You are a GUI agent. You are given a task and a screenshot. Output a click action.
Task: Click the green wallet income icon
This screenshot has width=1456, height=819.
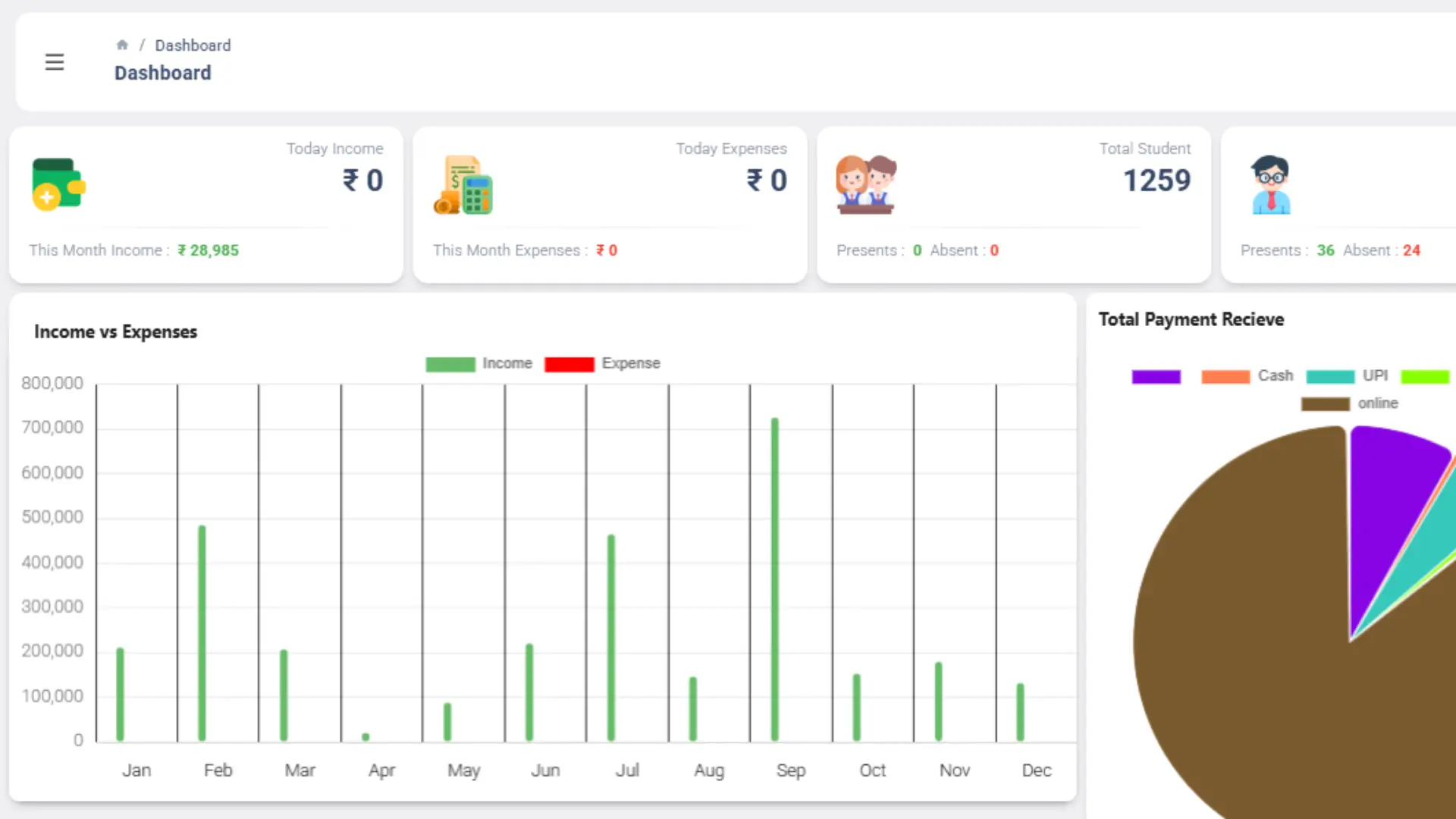(x=58, y=184)
